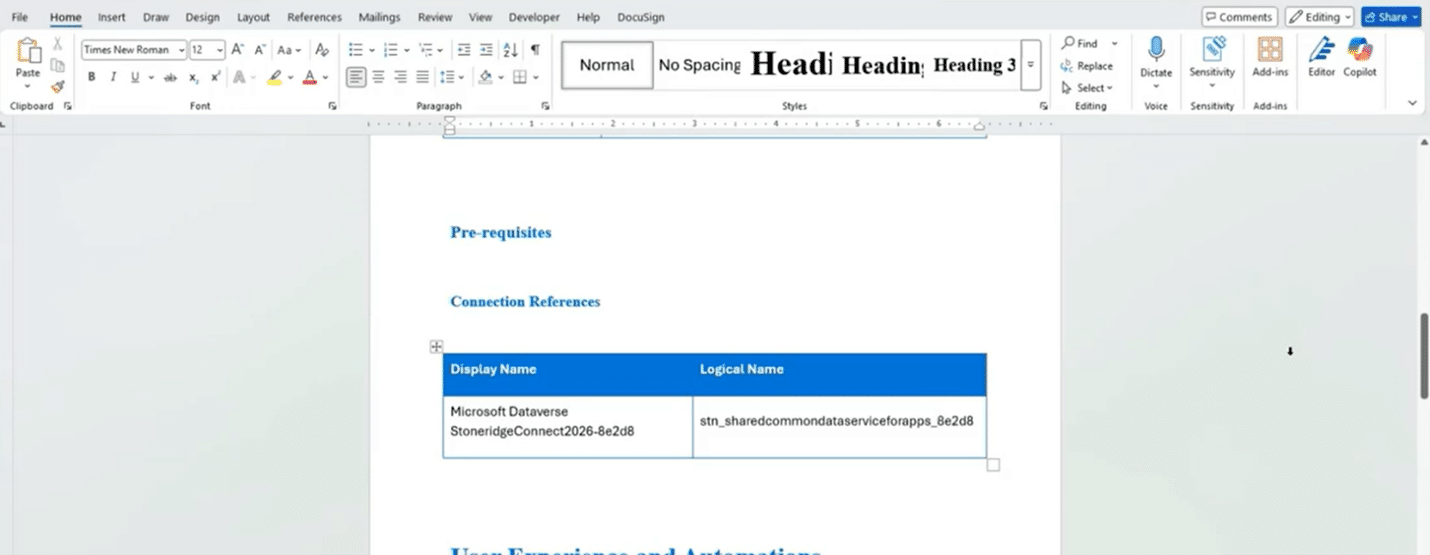
Task: Apply shading fill bucket color
Action: 485,77
